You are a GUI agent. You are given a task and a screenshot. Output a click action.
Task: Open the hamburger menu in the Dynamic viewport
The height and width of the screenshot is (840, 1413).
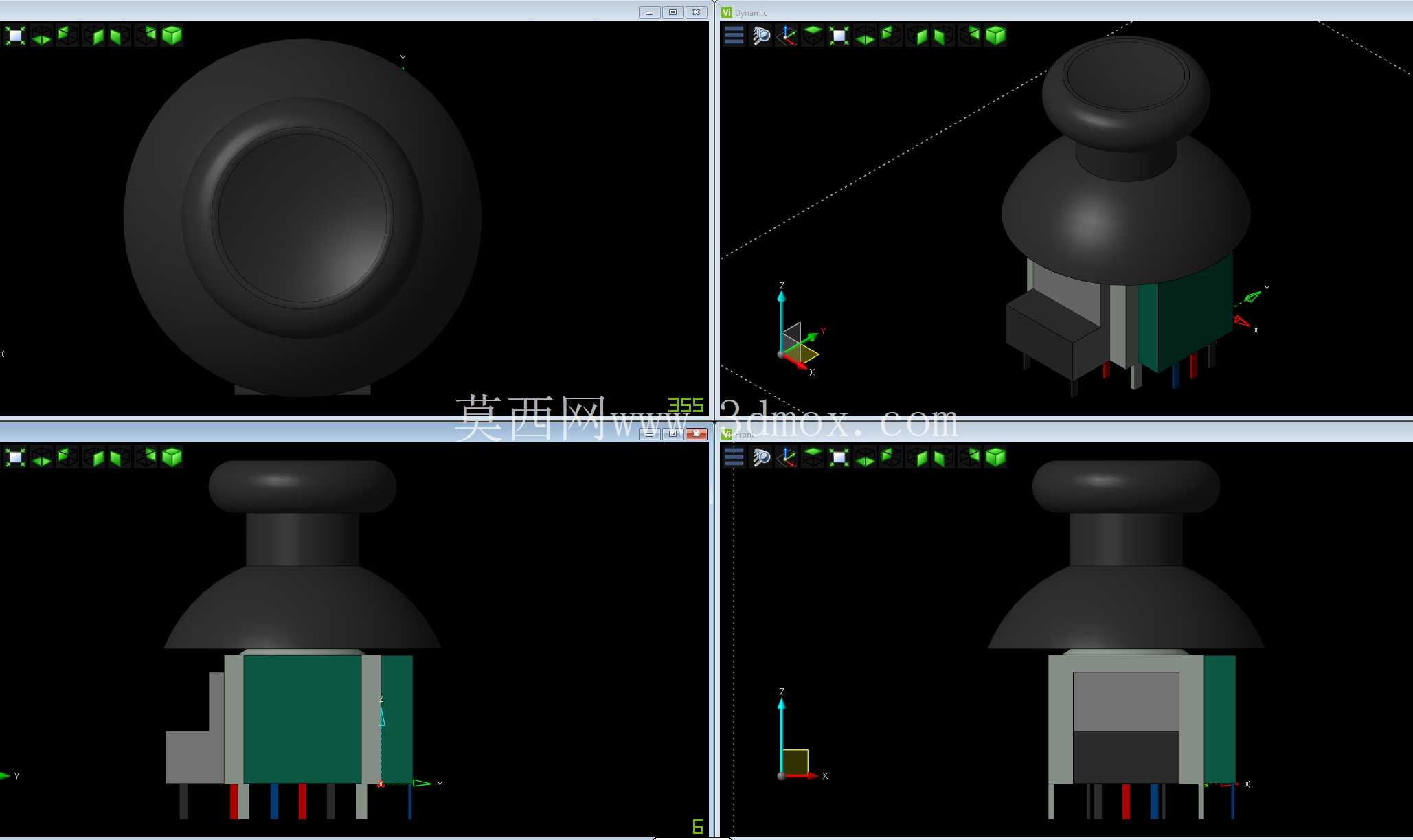pos(734,36)
